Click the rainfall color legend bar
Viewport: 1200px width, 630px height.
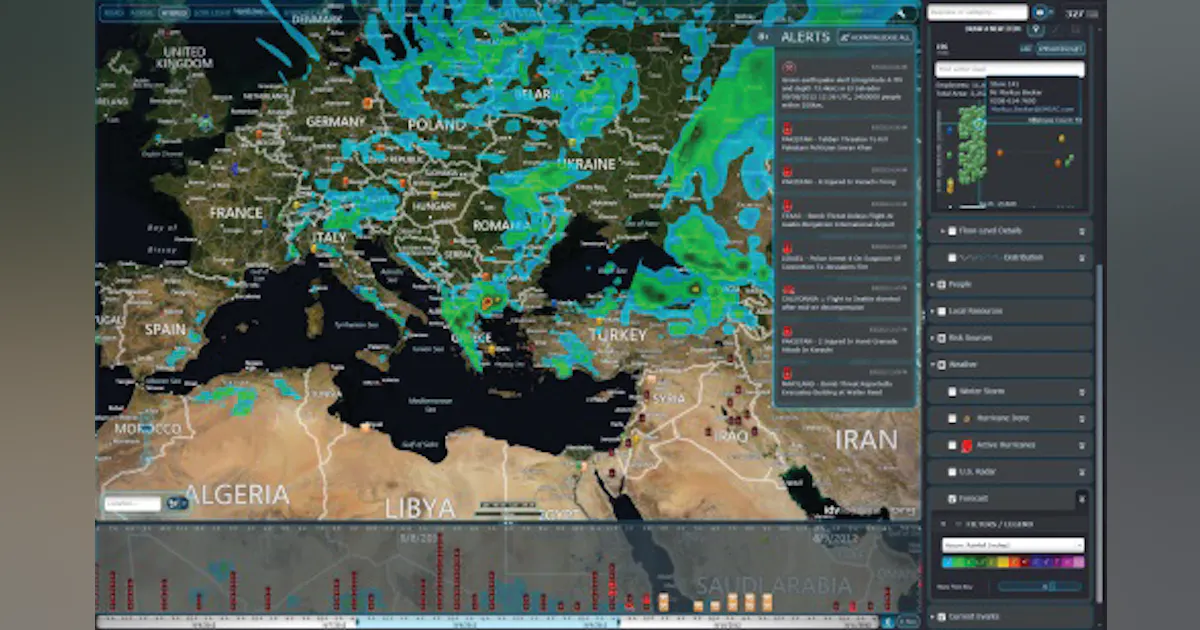coord(1013,562)
